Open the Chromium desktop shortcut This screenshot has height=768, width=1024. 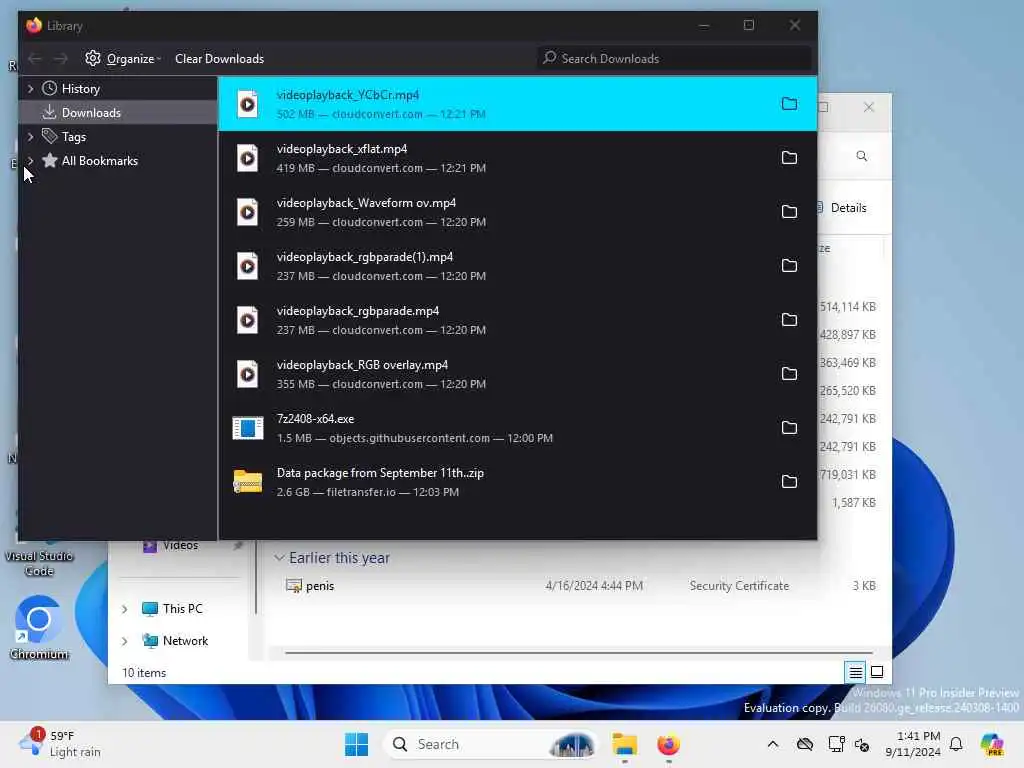coord(39,627)
